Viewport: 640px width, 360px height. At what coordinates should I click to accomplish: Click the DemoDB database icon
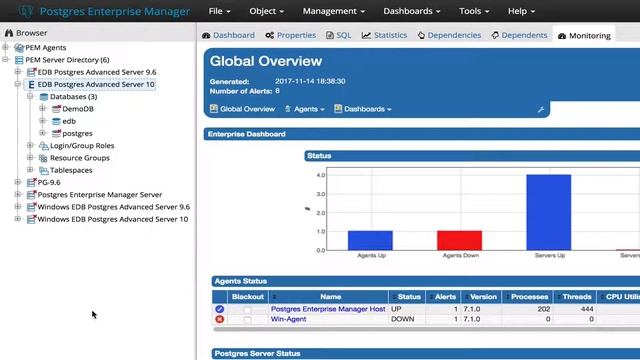point(56,109)
